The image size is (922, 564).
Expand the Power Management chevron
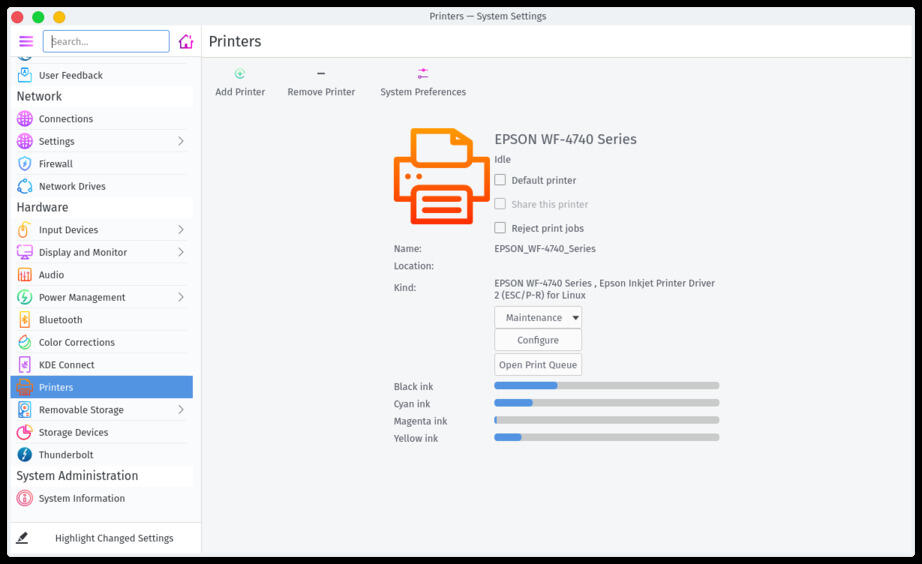tap(181, 297)
